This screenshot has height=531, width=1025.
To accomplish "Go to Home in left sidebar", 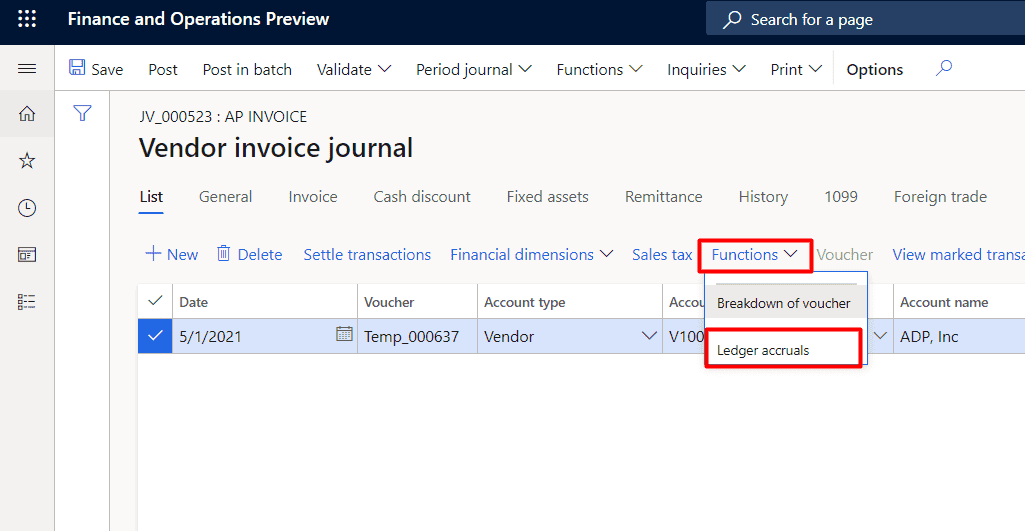I will 27,114.
